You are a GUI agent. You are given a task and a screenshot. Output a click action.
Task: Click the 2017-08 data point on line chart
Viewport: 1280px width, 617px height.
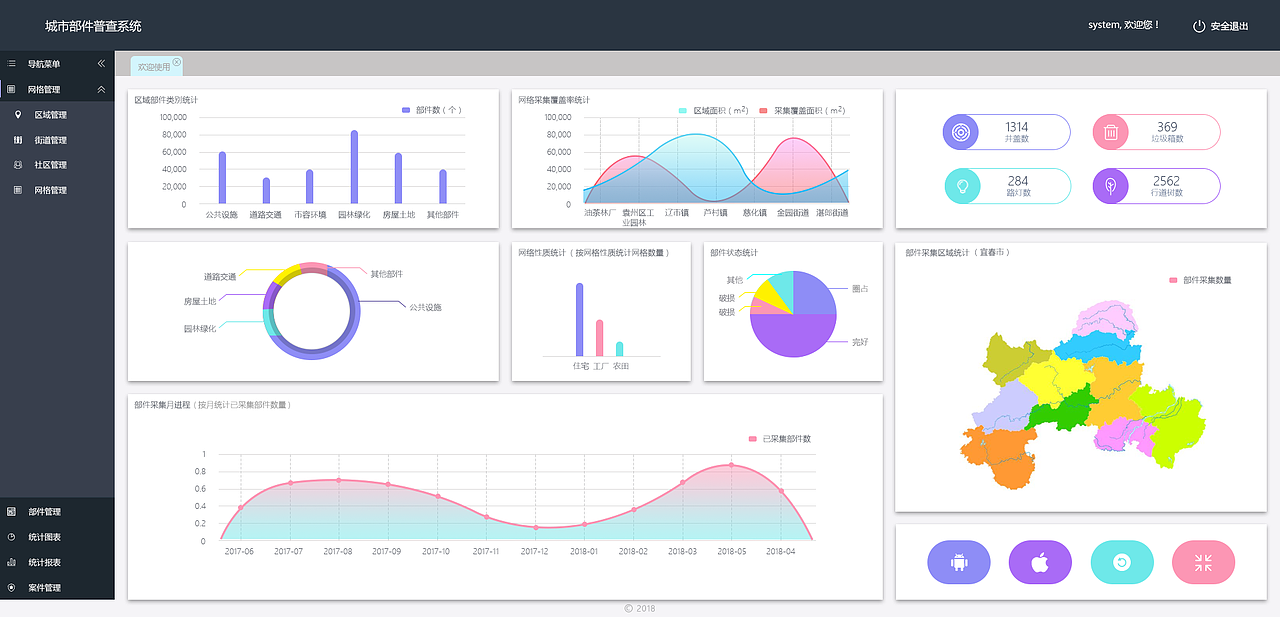[x=338, y=480]
